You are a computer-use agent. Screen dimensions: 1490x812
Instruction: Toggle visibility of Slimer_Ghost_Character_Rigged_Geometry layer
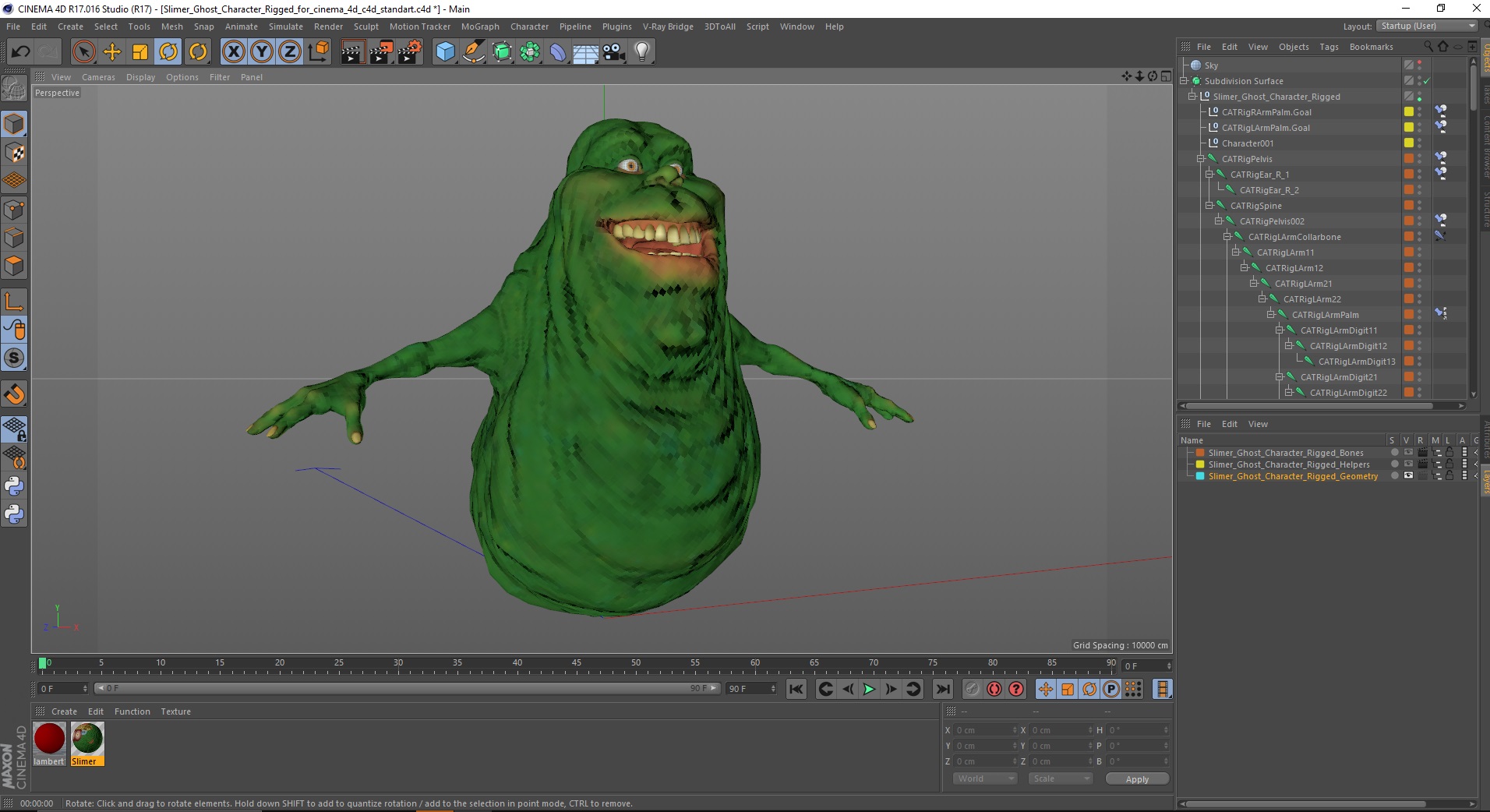tap(1408, 476)
